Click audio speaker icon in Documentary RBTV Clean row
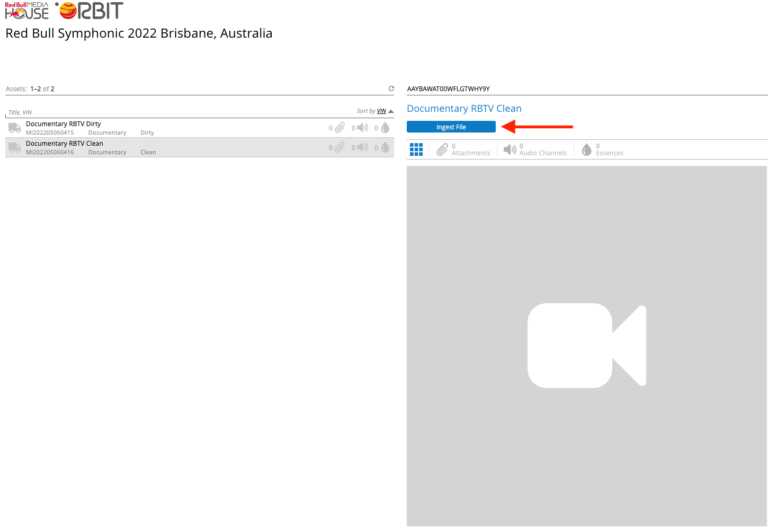 [362, 147]
